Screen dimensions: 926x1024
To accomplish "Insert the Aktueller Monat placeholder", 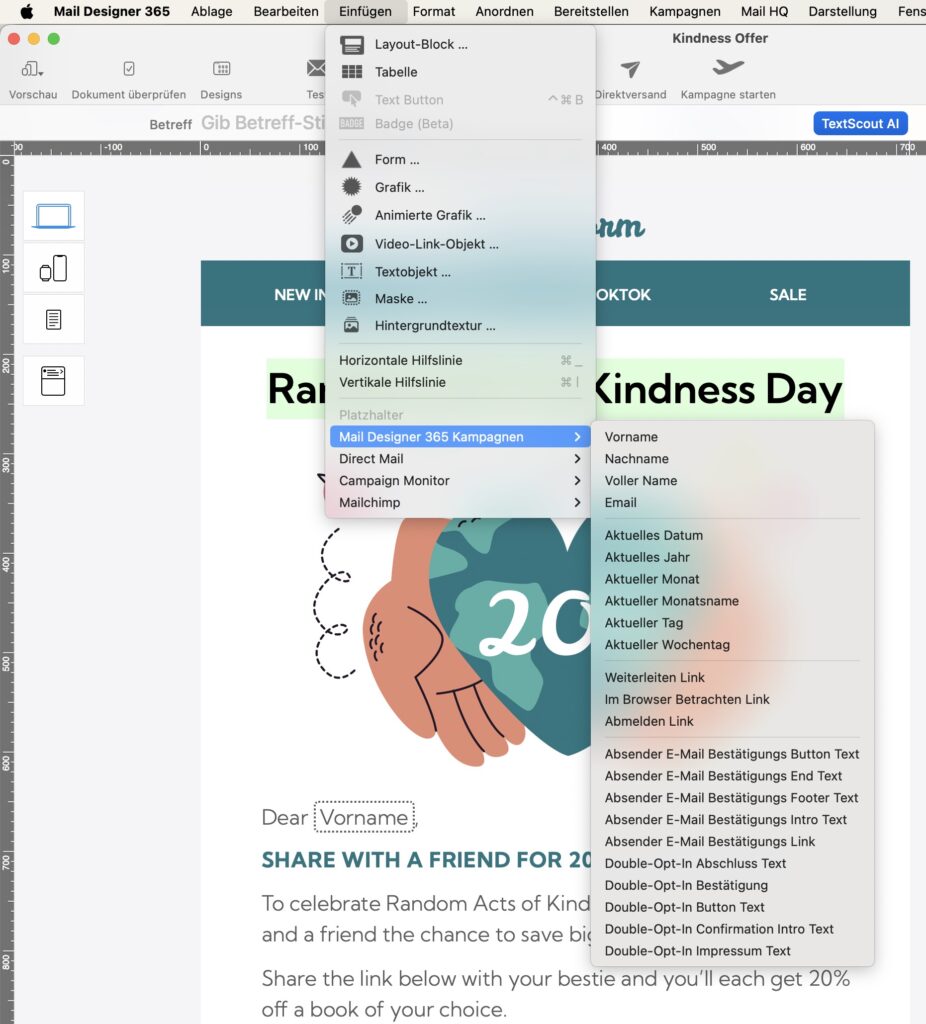I will (x=732, y=579).
